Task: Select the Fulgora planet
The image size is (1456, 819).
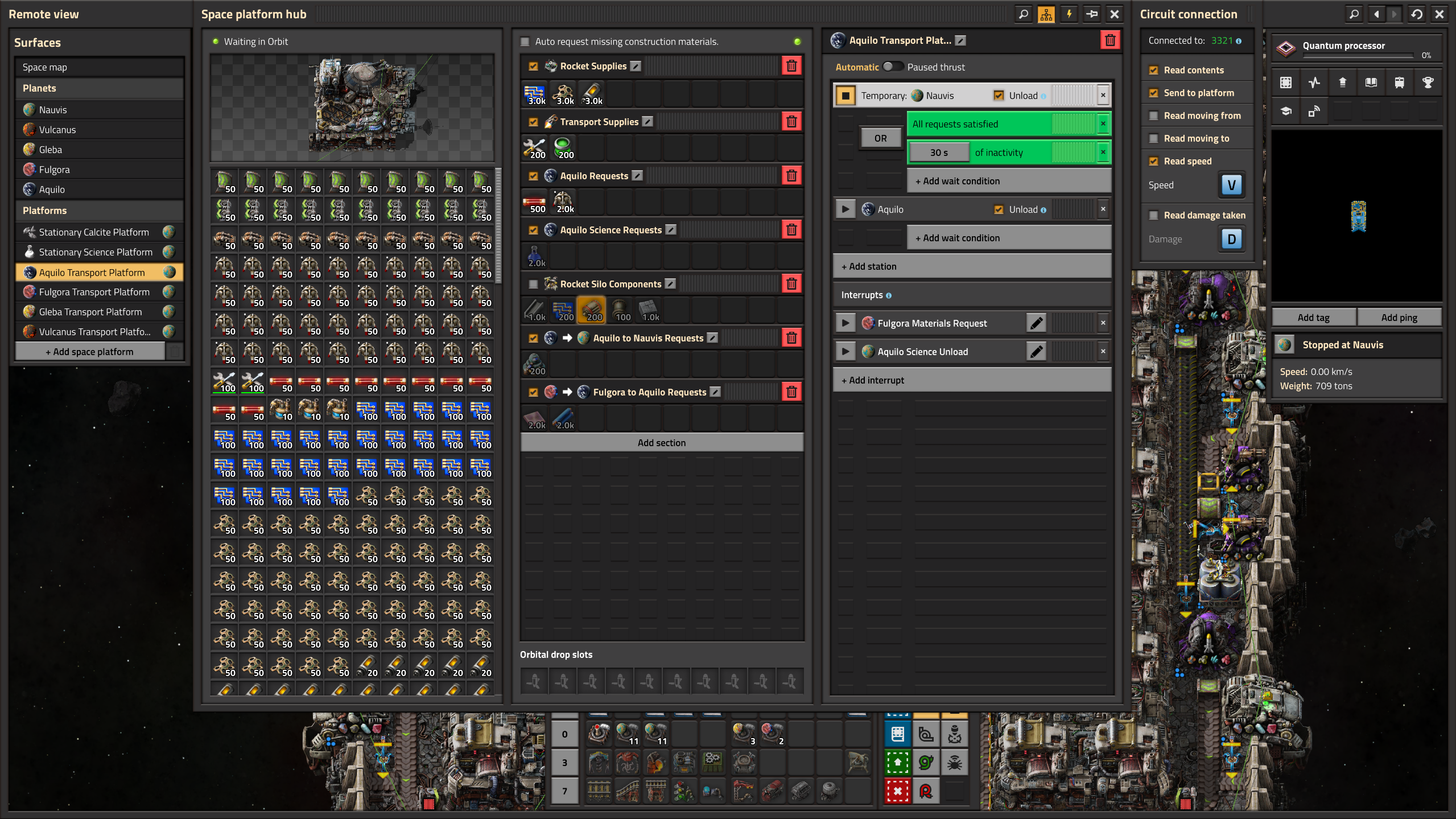Action: (x=100, y=169)
